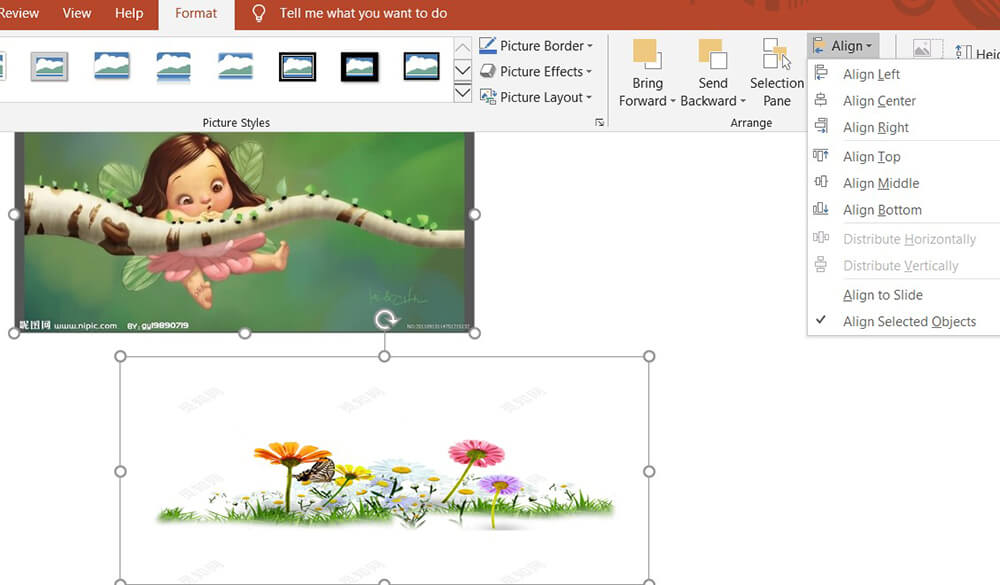Select Align Middle in the Align menu
1000x585 pixels.
880,183
